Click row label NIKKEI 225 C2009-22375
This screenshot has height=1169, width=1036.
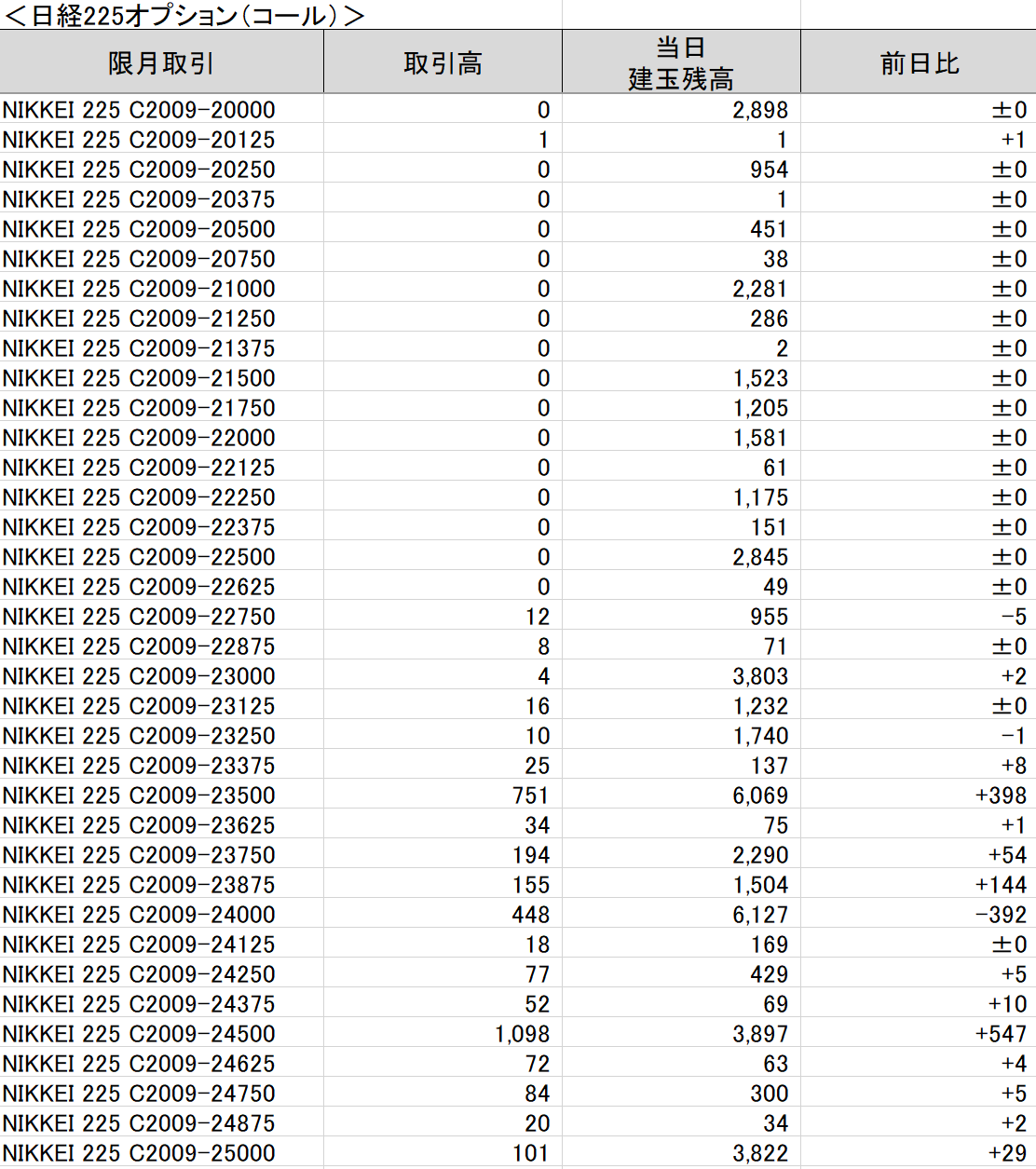139,527
